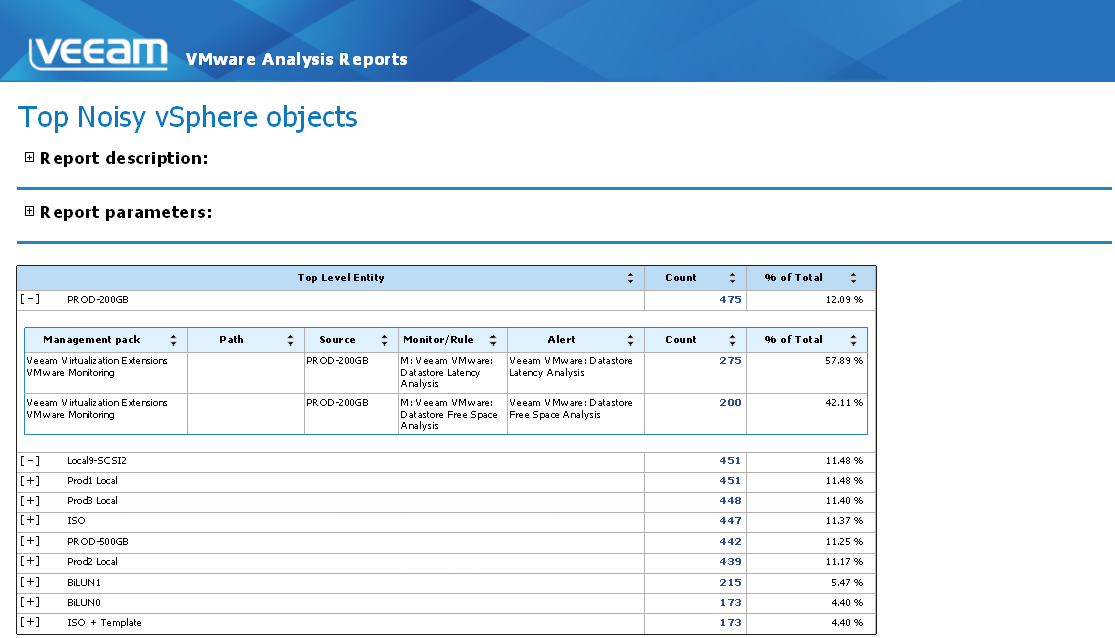Sort the outer table by Count
1115x638 pixels.
coord(732,278)
